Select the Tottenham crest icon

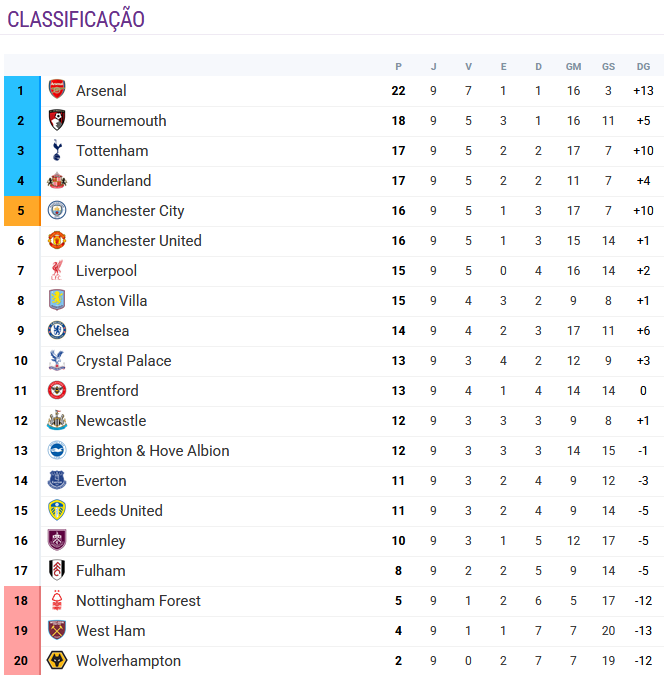click(57, 151)
